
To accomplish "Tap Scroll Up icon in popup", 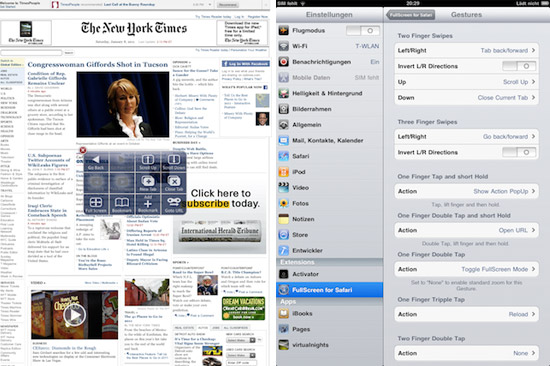I will tap(148, 162).
